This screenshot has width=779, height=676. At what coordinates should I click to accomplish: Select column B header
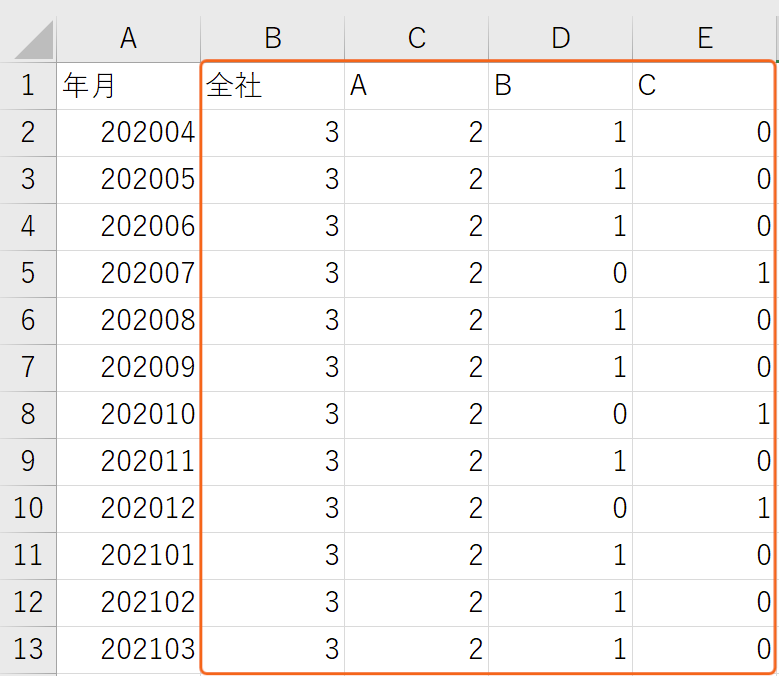pyautogui.click(x=273, y=39)
